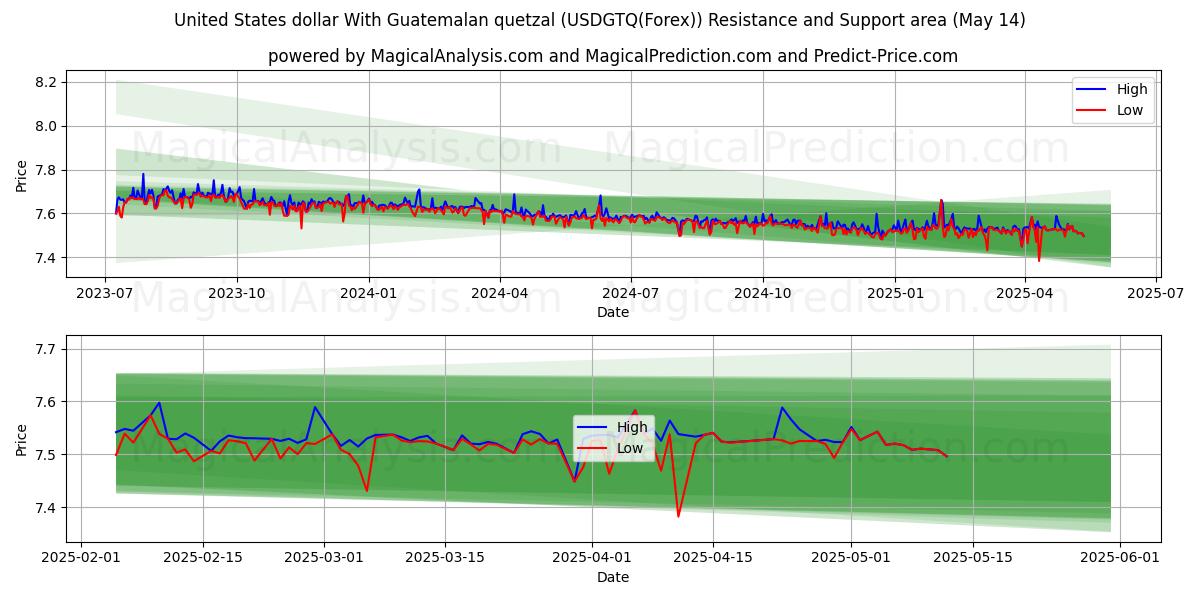
Task: Click 'Low' in the top chart legend
Action: [x=1130, y=110]
